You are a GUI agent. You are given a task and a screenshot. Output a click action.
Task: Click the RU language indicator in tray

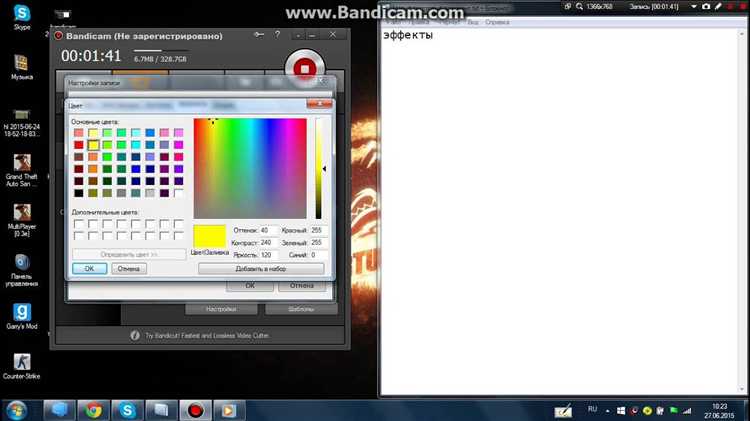(x=592, y=409)
